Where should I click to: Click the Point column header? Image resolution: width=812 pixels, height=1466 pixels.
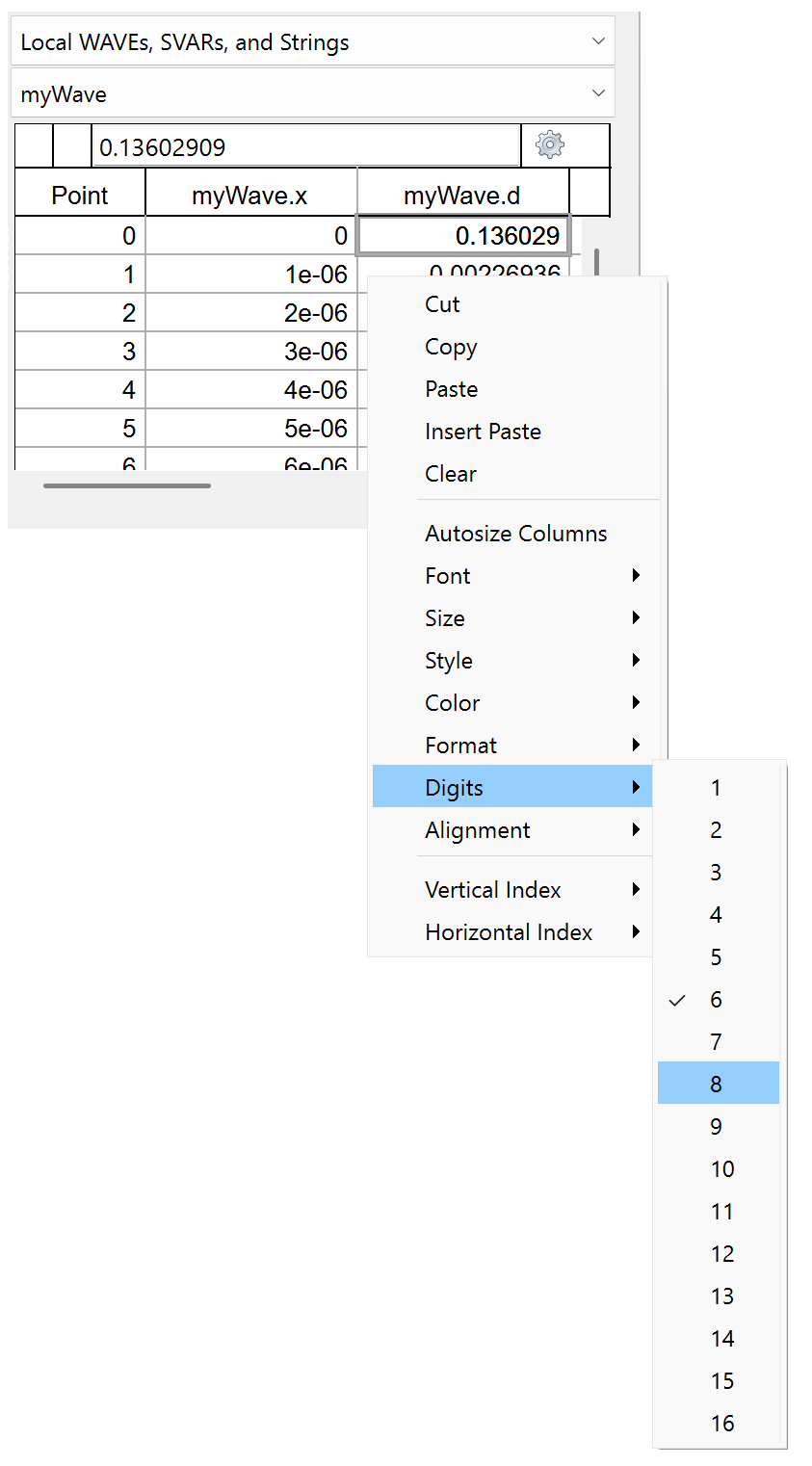[x=80, y=194]
